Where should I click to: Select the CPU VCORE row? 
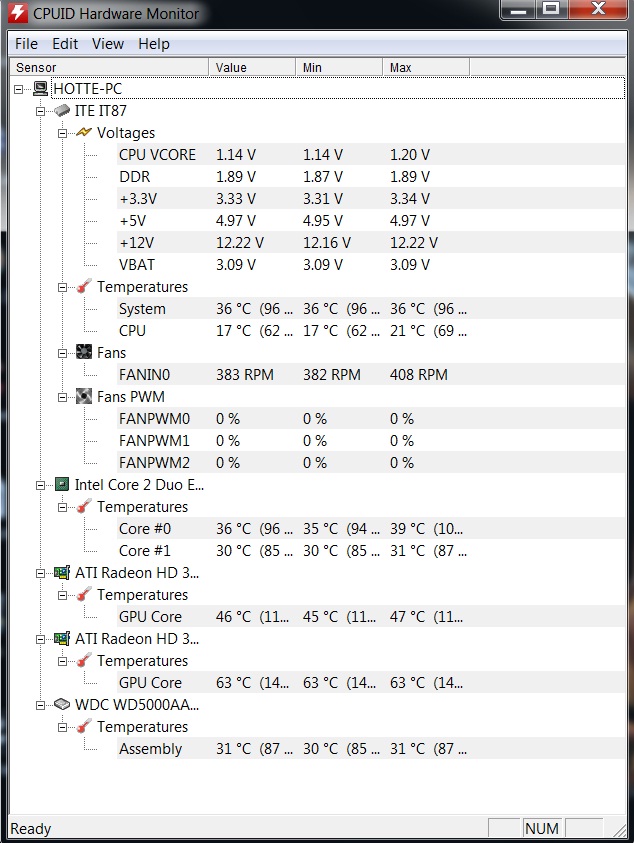371,154
